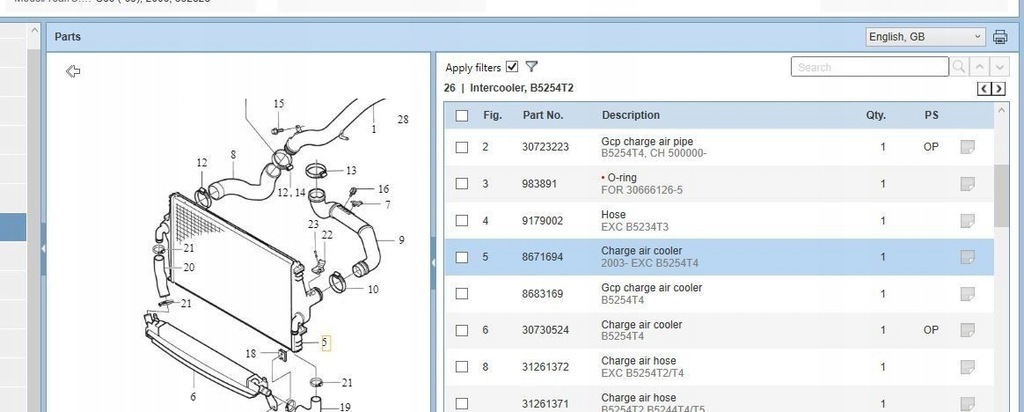
Task: Click the highlighted blue item in left sidebar
Action: (13, 227)
